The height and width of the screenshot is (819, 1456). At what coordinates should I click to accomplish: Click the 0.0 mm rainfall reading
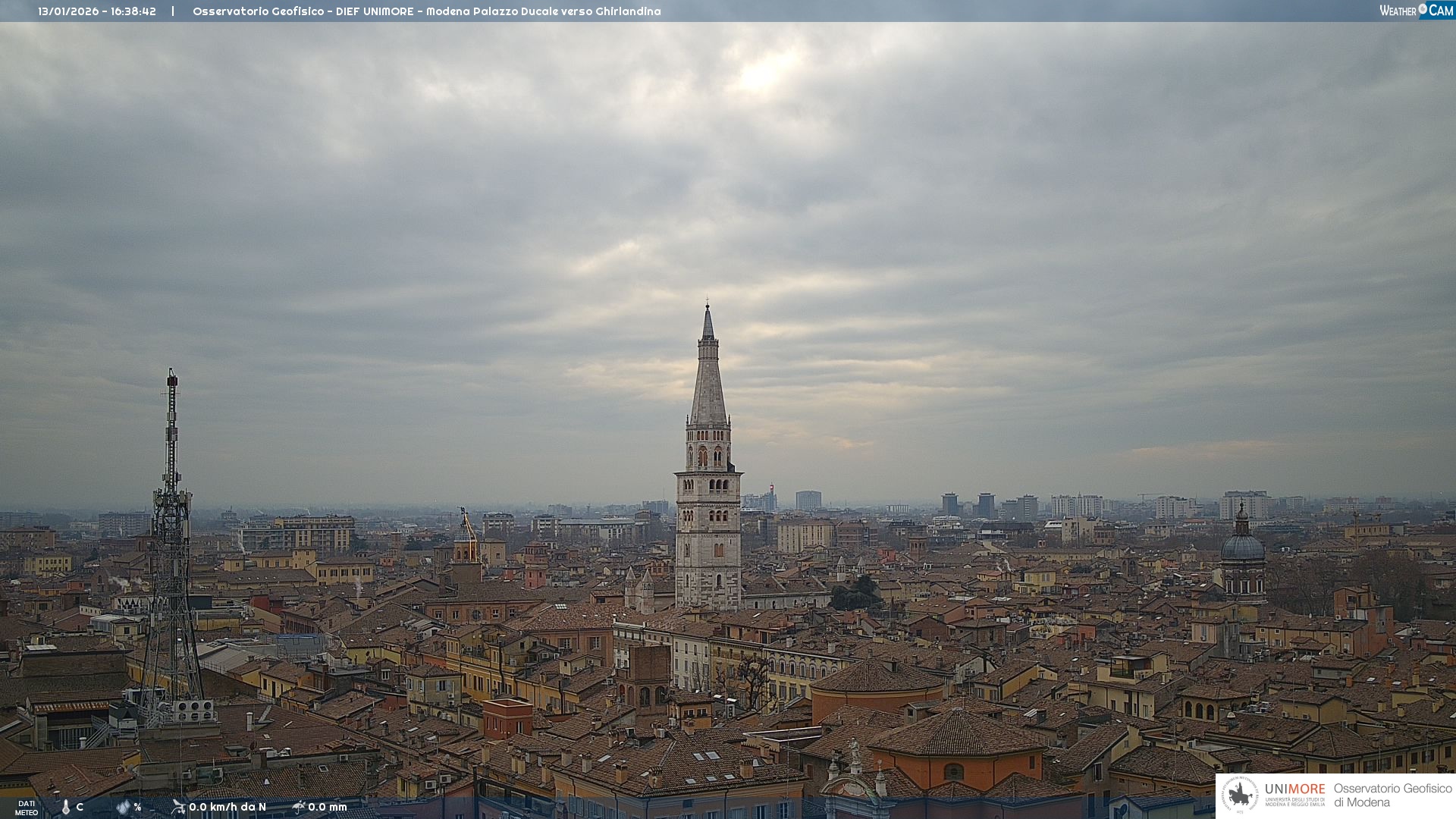coord(328,807)
